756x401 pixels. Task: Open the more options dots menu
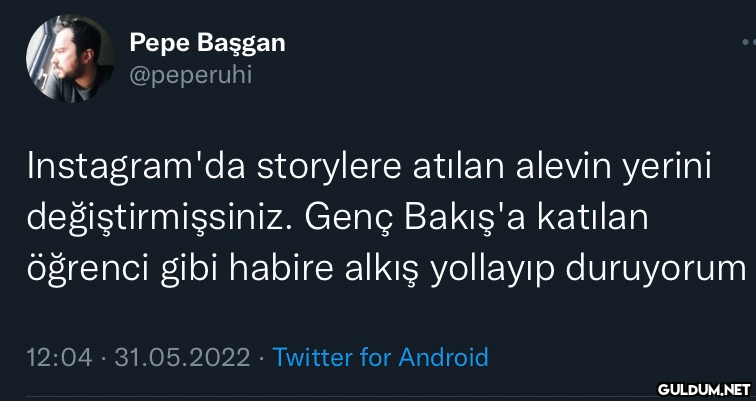coord(748,44)
